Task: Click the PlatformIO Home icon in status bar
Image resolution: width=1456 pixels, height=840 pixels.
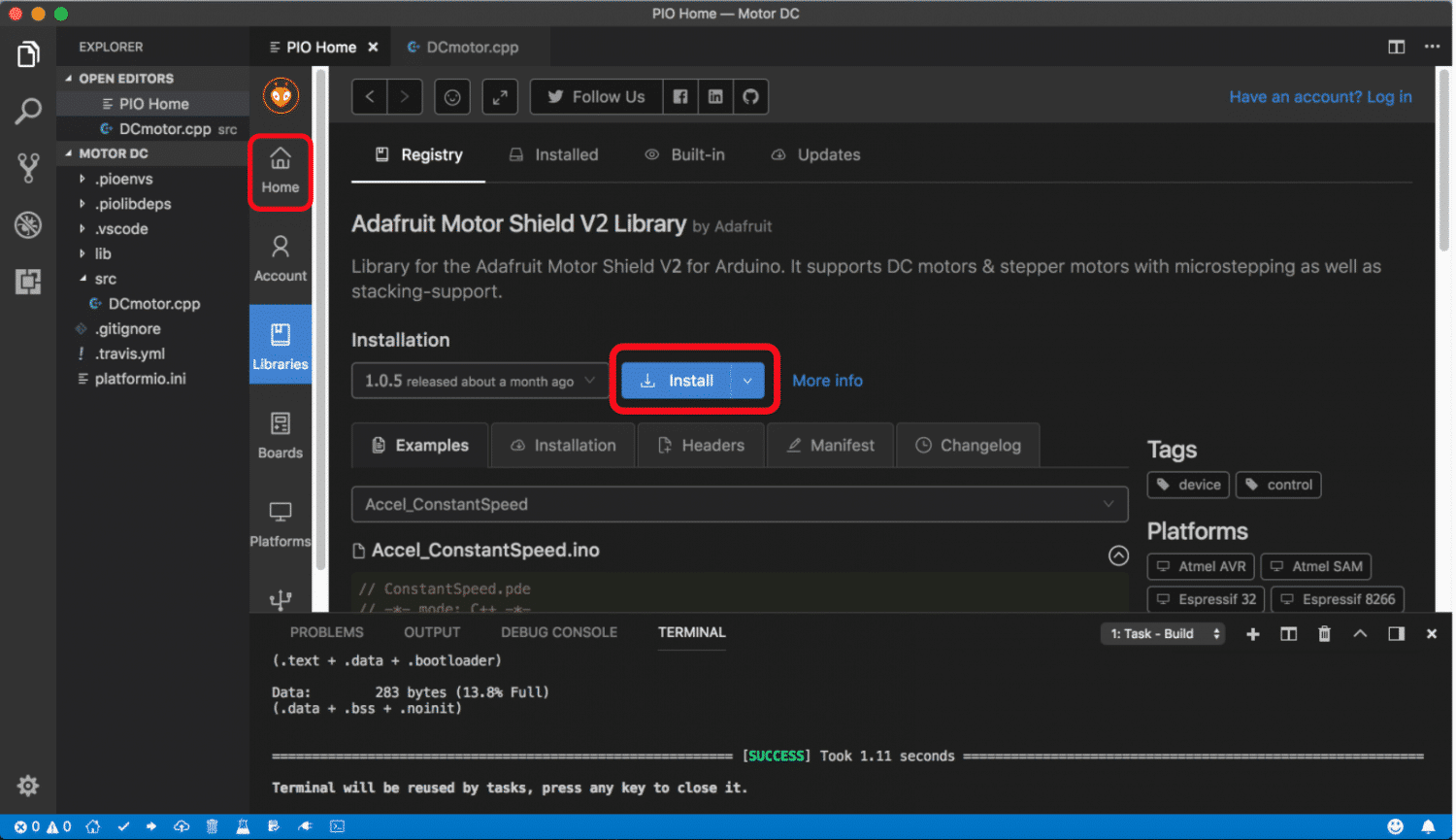Action: coord(93,826)
